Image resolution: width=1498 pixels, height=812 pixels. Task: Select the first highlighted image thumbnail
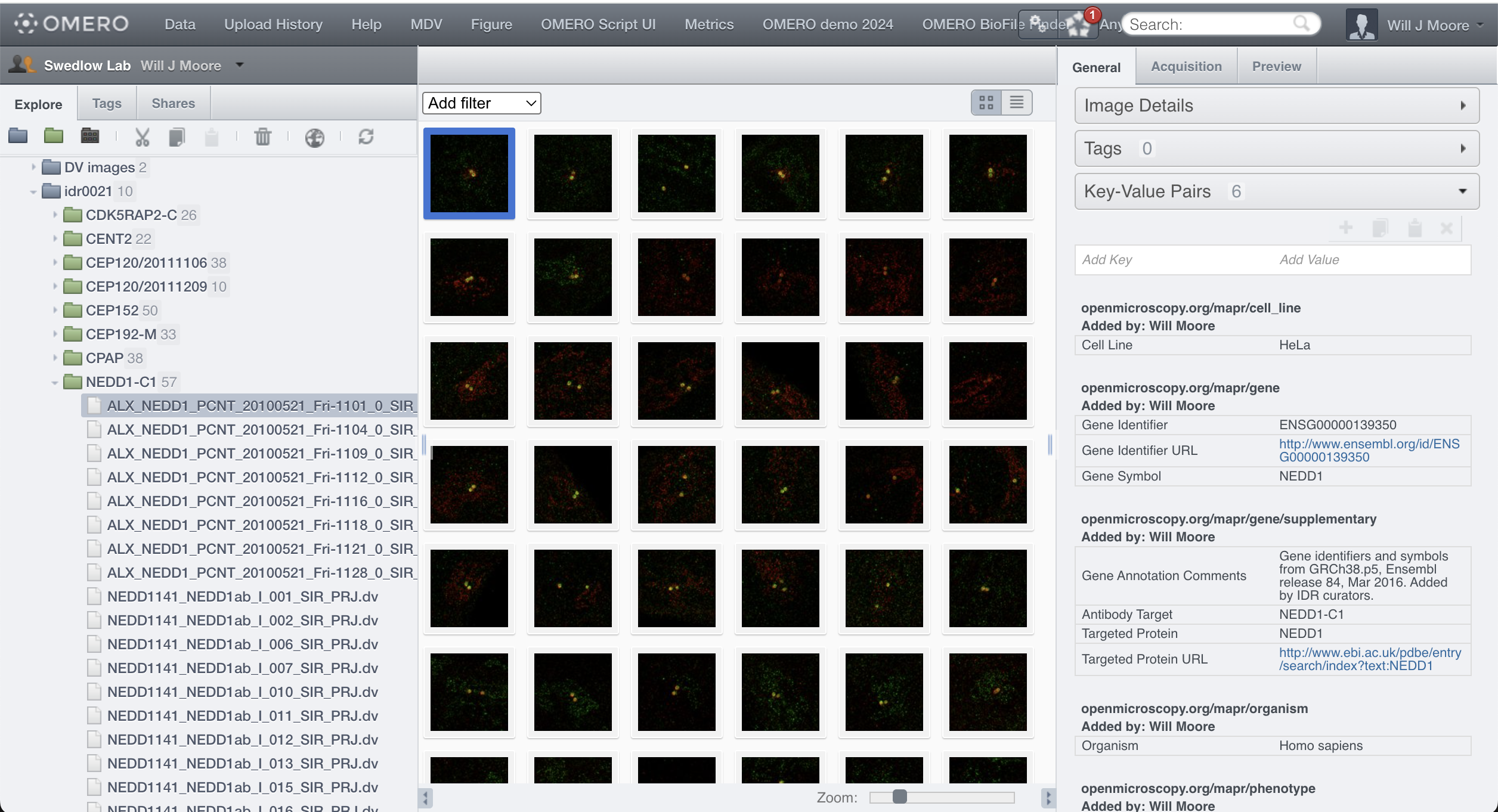(469, 173)
